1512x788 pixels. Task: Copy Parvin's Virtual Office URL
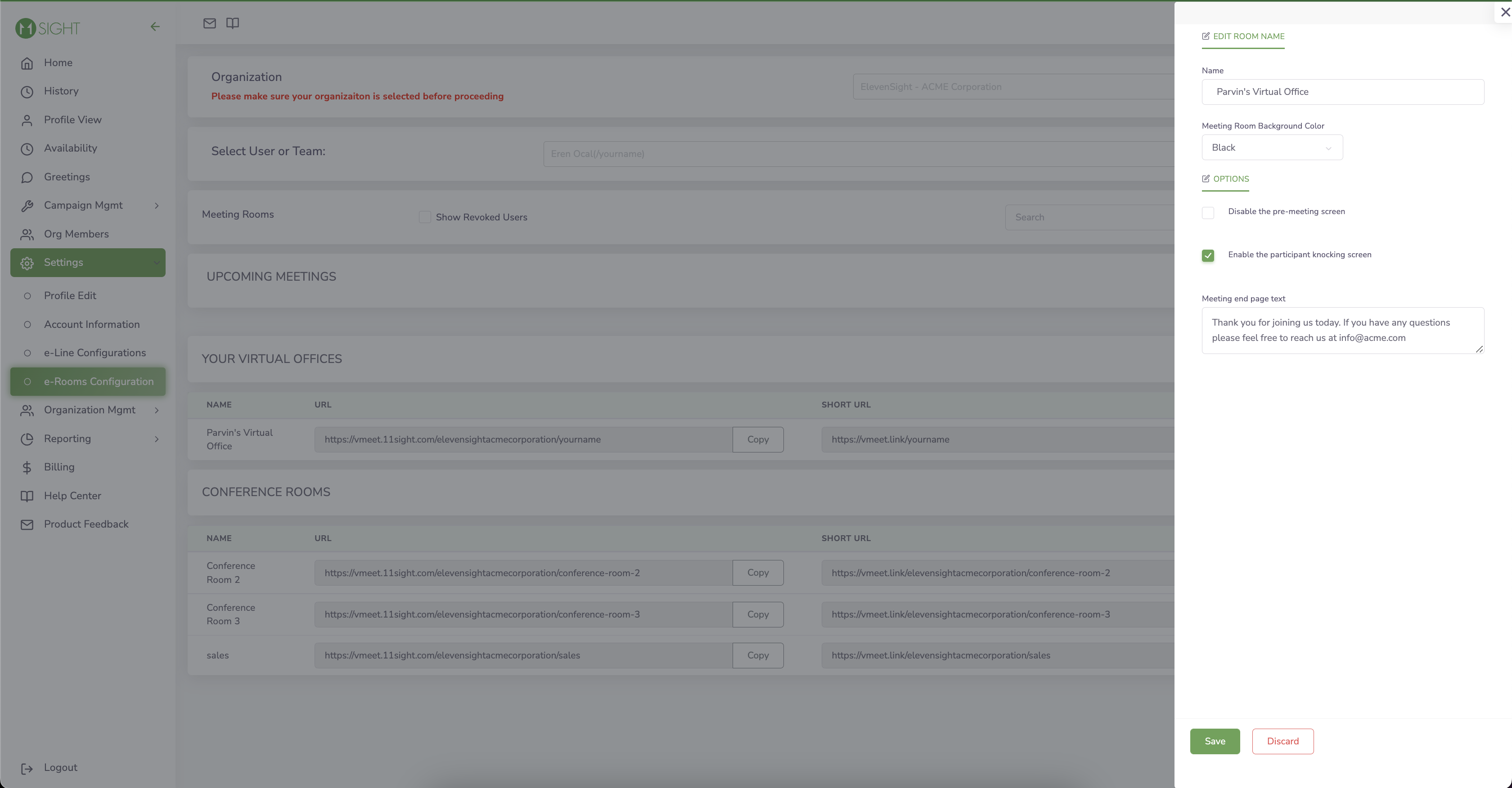(758, 439)
